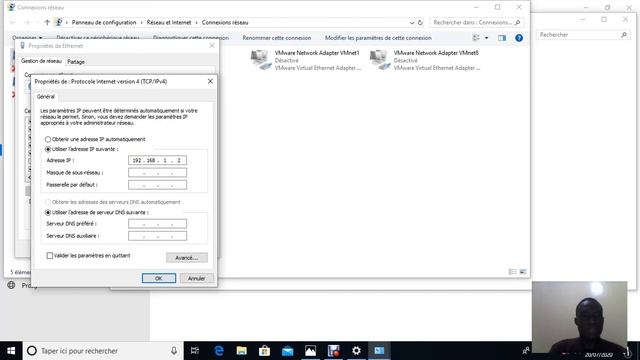Image resolution: width=640 pixels, height=360 pixels.
Task: Click the microphone icon in taskbar search
Action: click(x=174, y=351)
